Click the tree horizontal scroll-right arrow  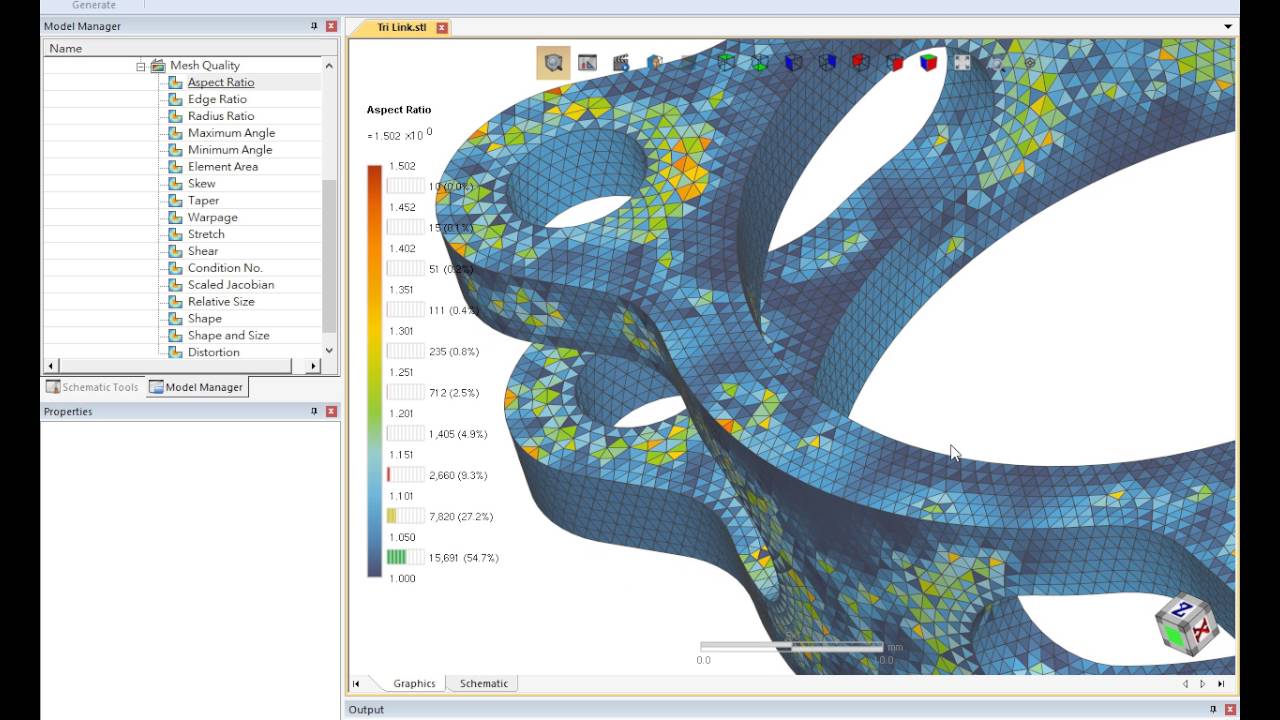[313, 366]
